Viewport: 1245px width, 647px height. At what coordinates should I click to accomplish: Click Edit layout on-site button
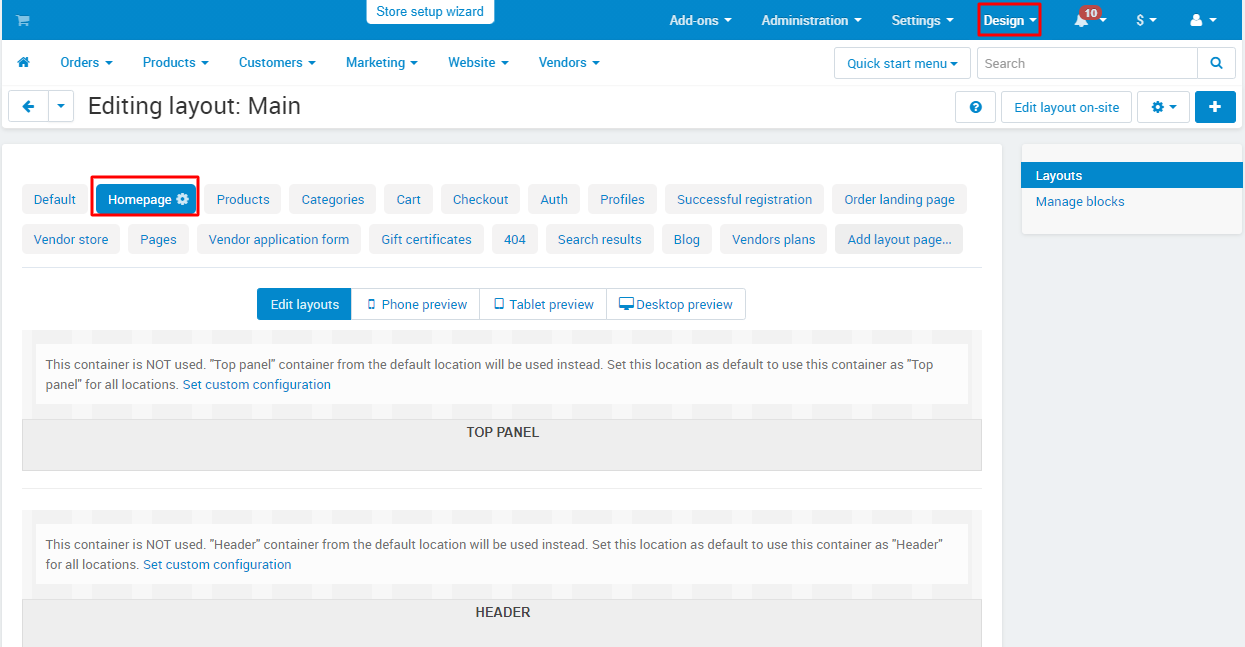[x=1066, y=107]
